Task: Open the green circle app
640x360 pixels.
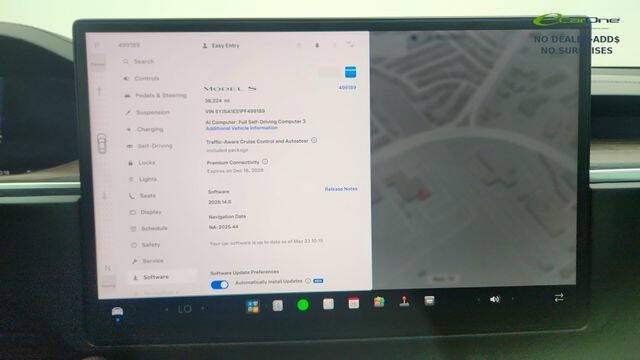Action: coord(303,305)
